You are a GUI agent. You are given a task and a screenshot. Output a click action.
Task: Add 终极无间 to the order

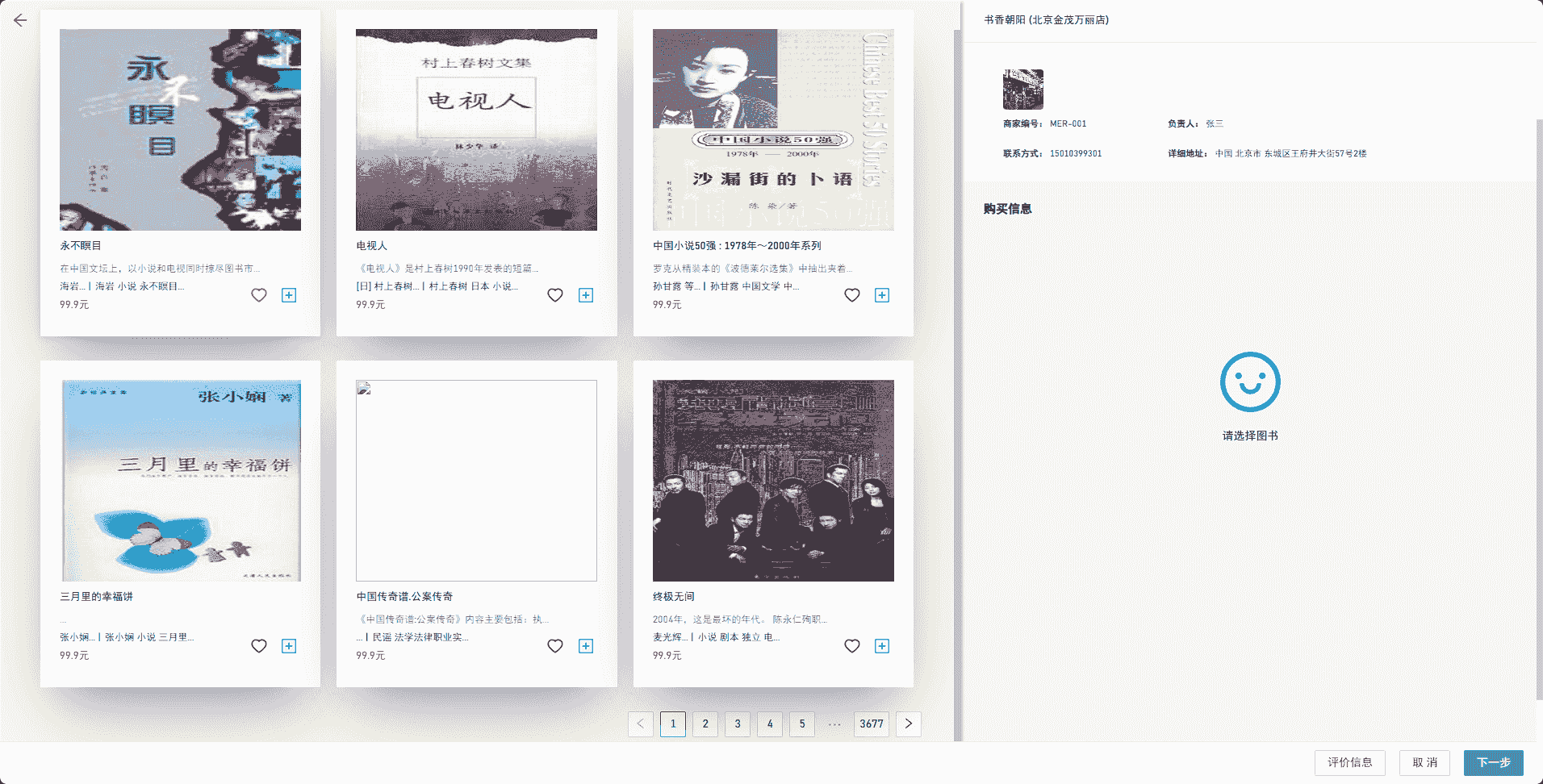(x=882, y=646)
